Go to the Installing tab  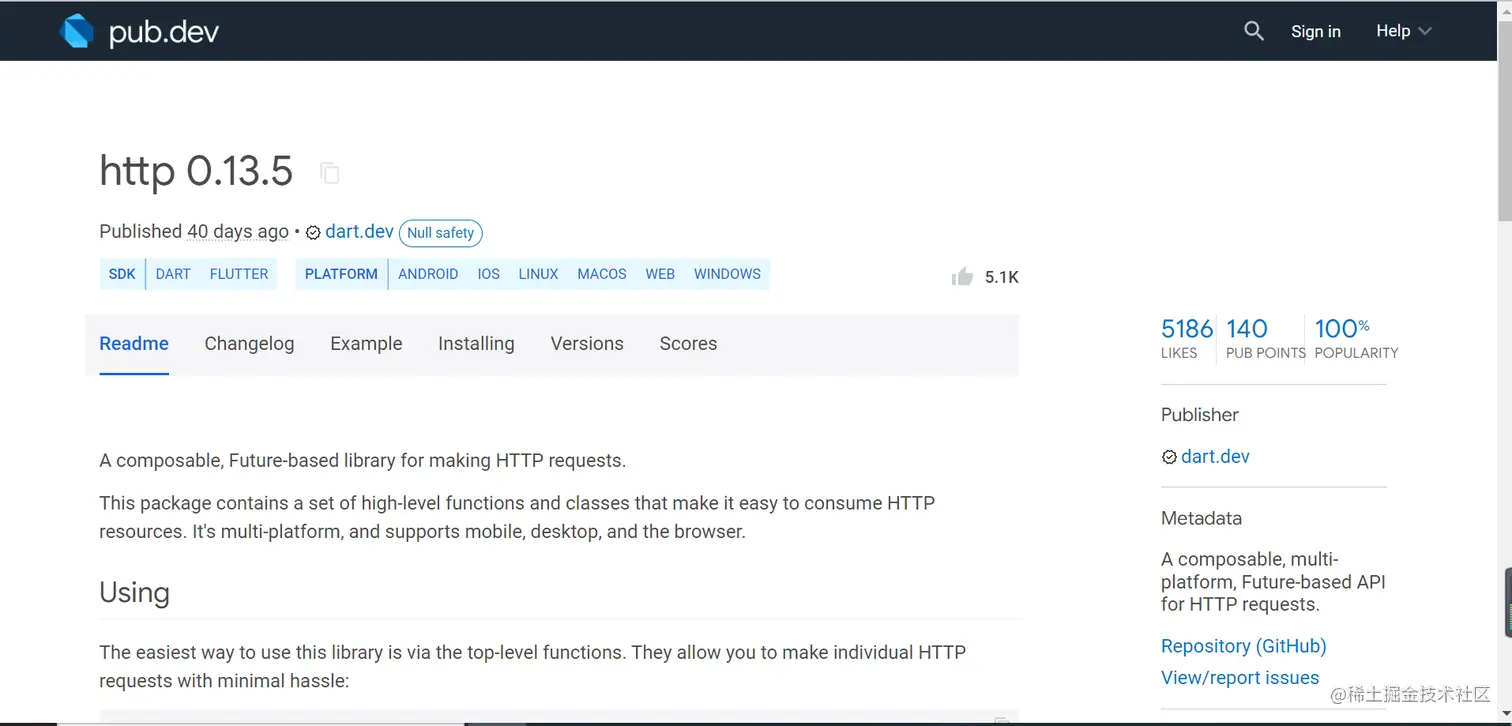[476, 344]
